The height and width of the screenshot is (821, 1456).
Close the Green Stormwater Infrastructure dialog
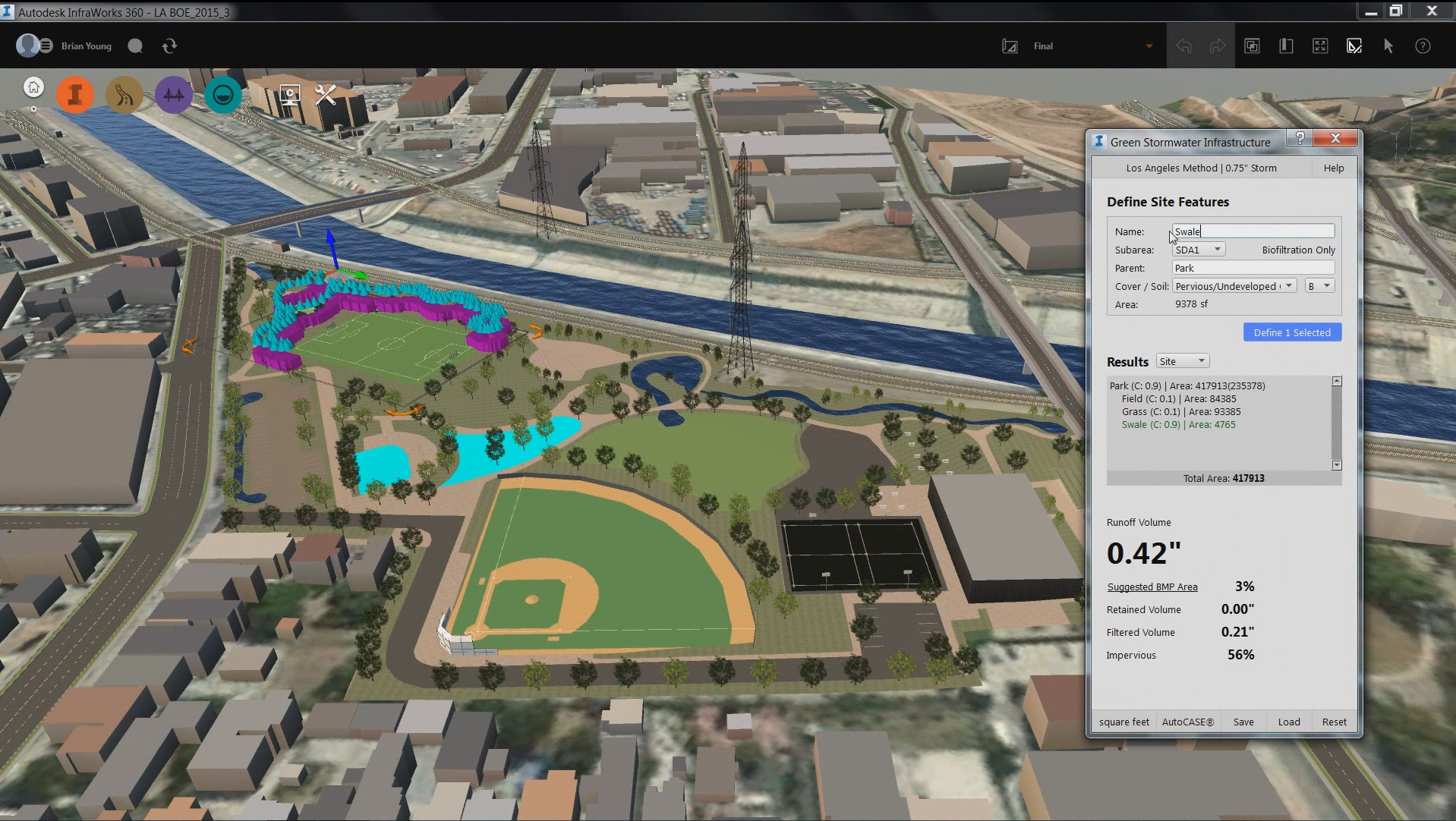[1336, 138]
